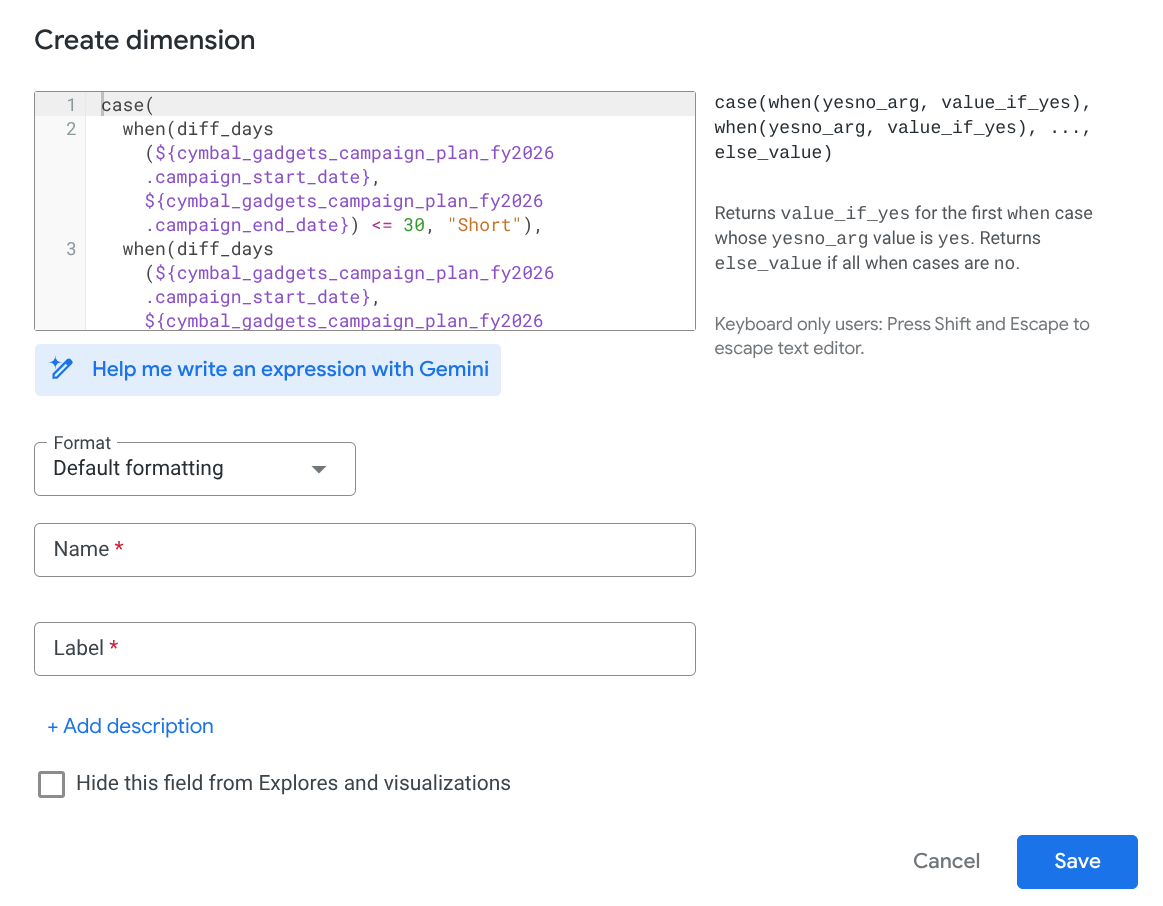Save the new dimension

click(x=1077, y=861)
